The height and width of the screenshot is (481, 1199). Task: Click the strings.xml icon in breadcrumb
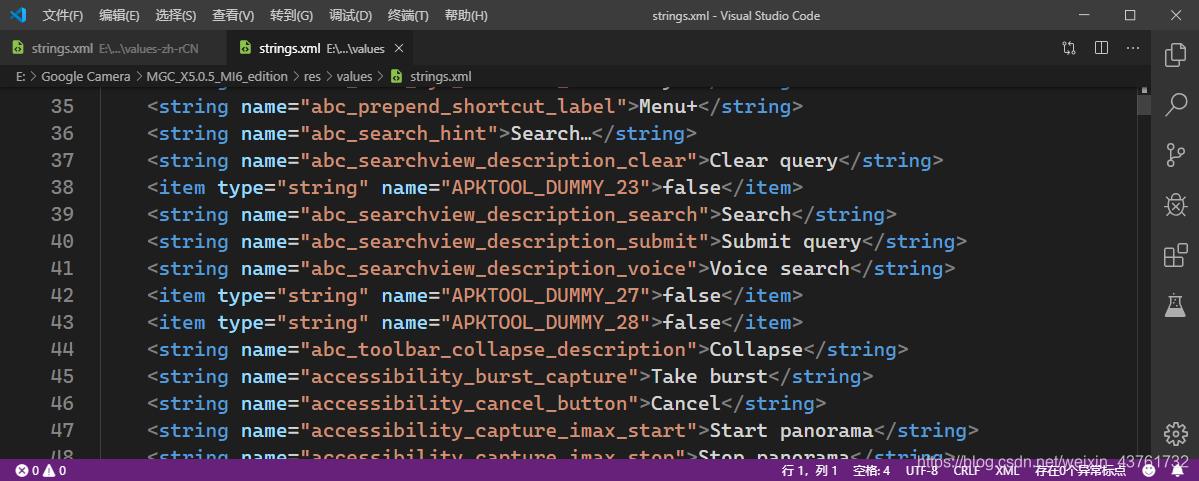[x=396, y=76]
